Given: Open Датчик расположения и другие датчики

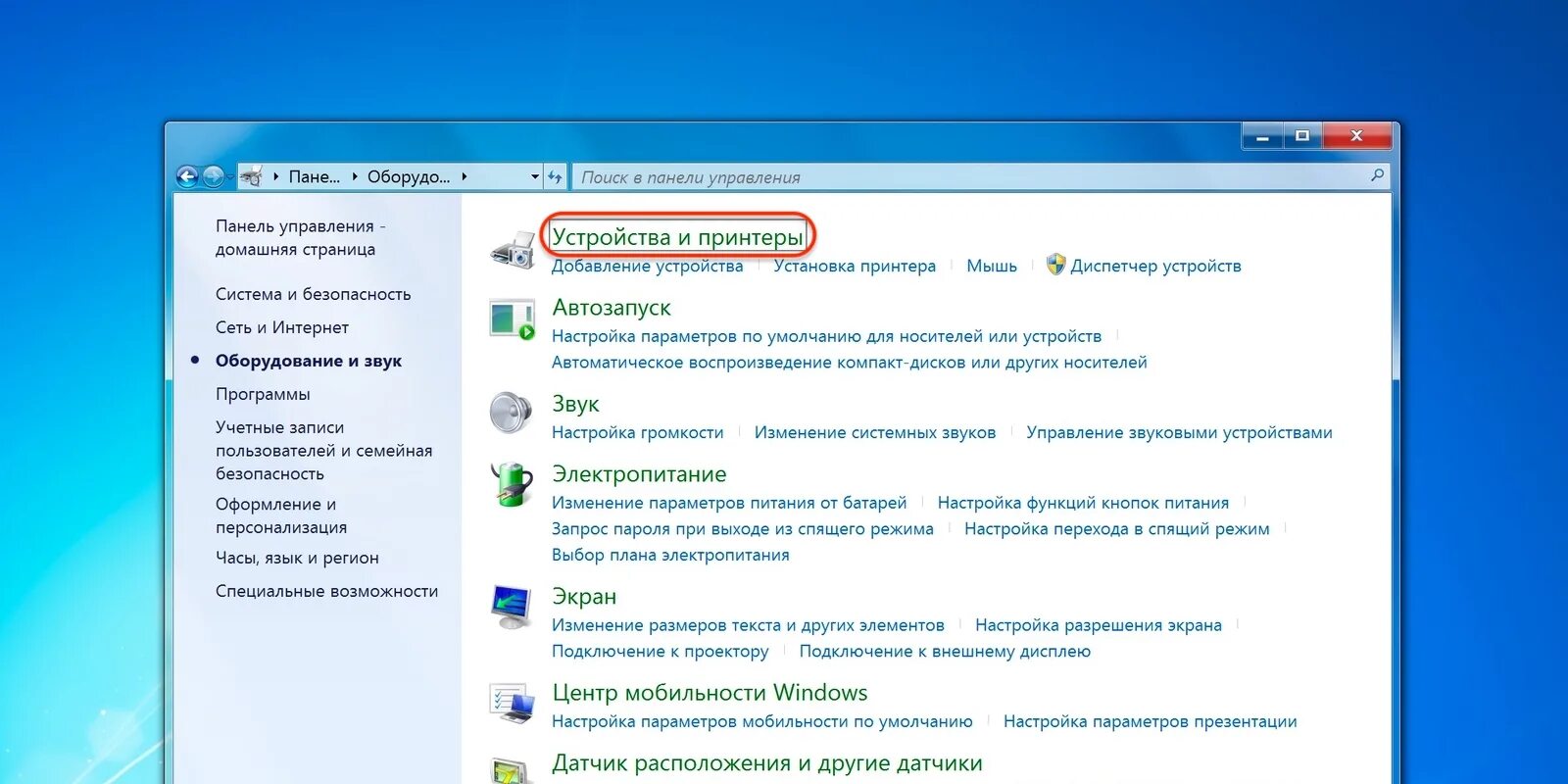Looking at the screenshot, I should pos(767,763).
